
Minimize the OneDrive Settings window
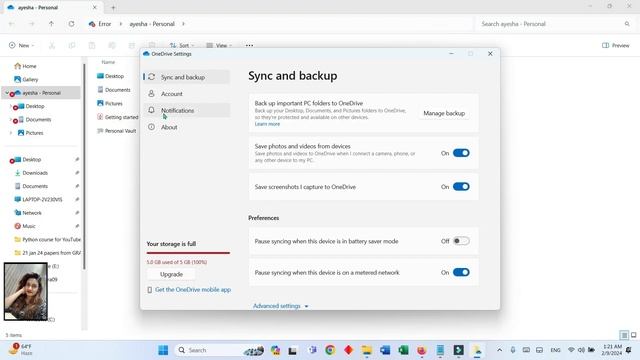(x=451, y=53)
